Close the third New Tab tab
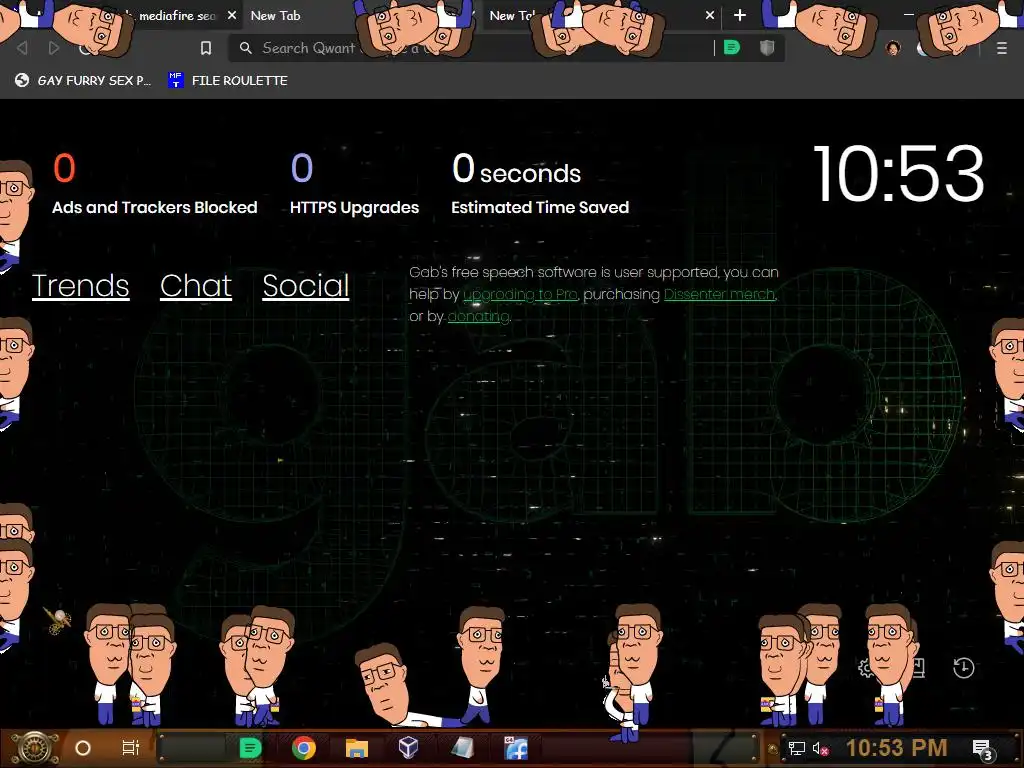1024x768 pixels. tap(710, 15)
